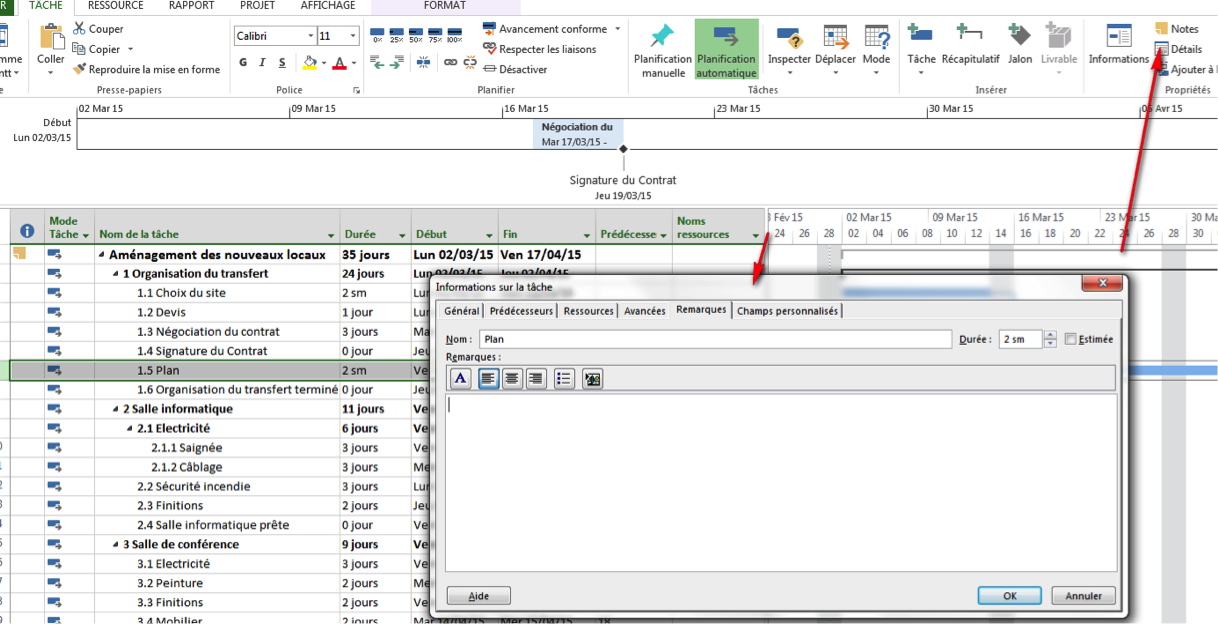Click the Couper scissors icon
This screenshot has height=624, width=1218.
tap(79, 29)
